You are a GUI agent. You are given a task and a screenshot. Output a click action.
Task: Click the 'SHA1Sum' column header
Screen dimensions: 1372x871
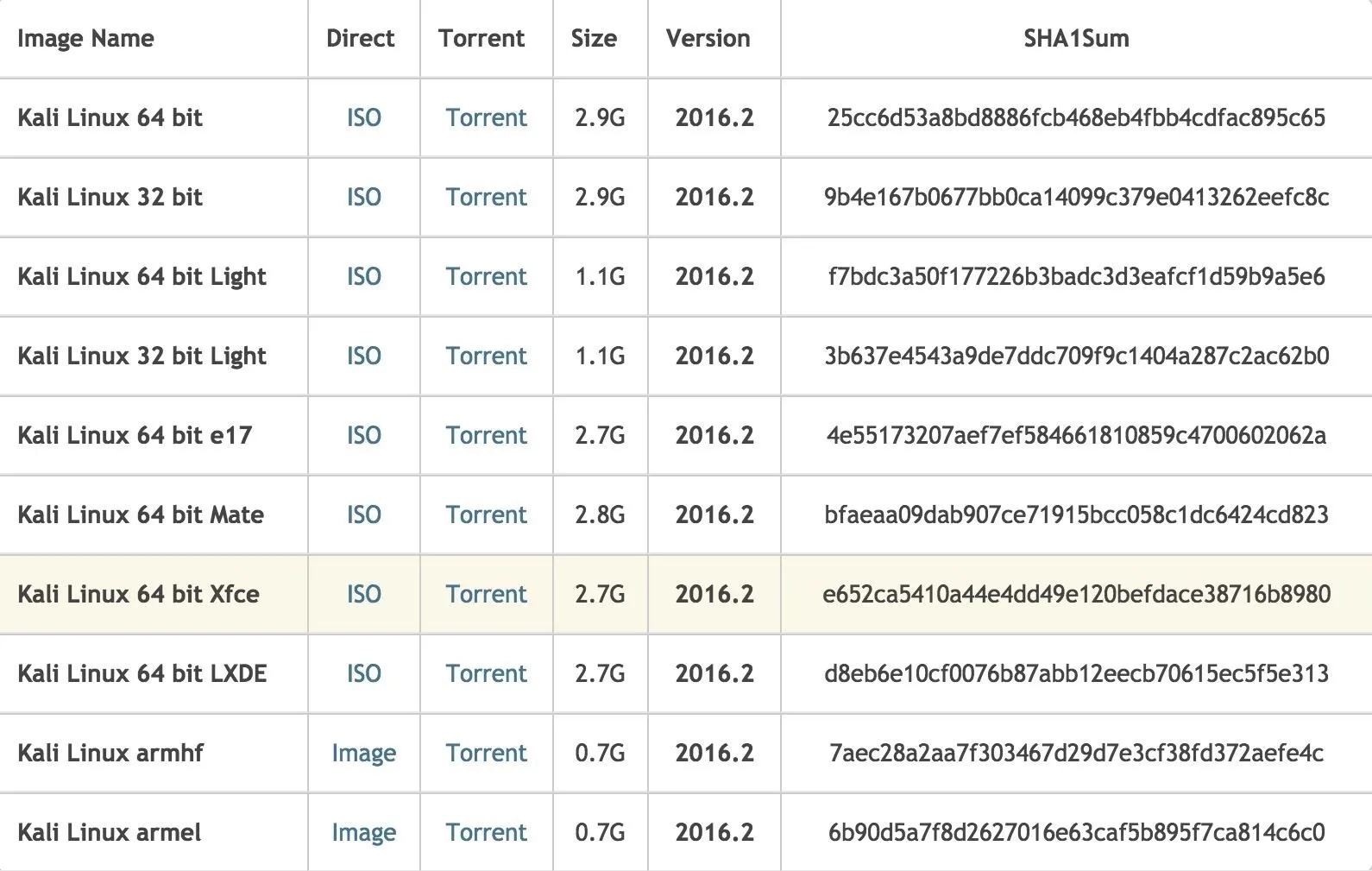click(1076, 38)
